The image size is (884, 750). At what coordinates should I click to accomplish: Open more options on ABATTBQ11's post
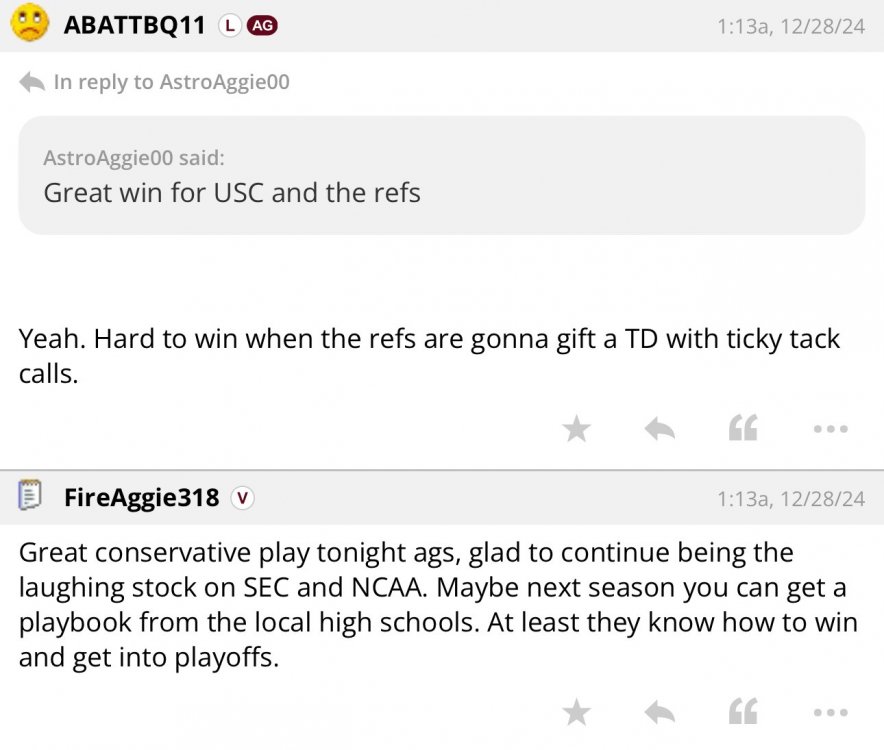830,429
